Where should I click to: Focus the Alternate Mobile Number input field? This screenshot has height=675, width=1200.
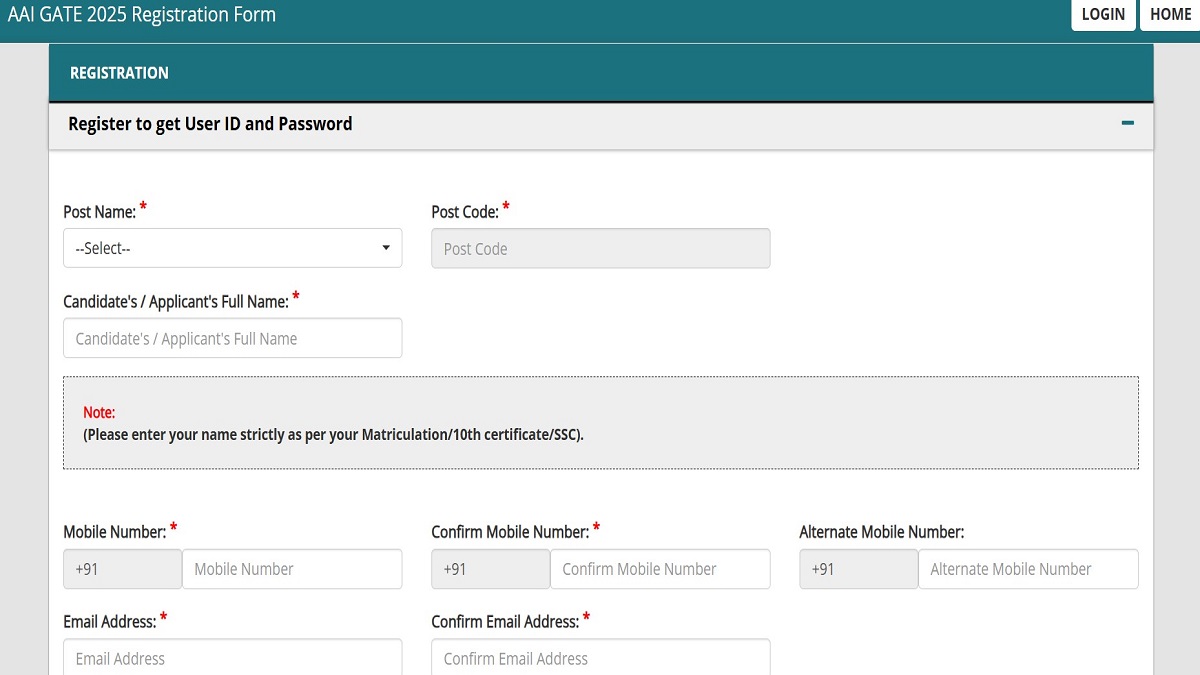tap(1028, 569)
